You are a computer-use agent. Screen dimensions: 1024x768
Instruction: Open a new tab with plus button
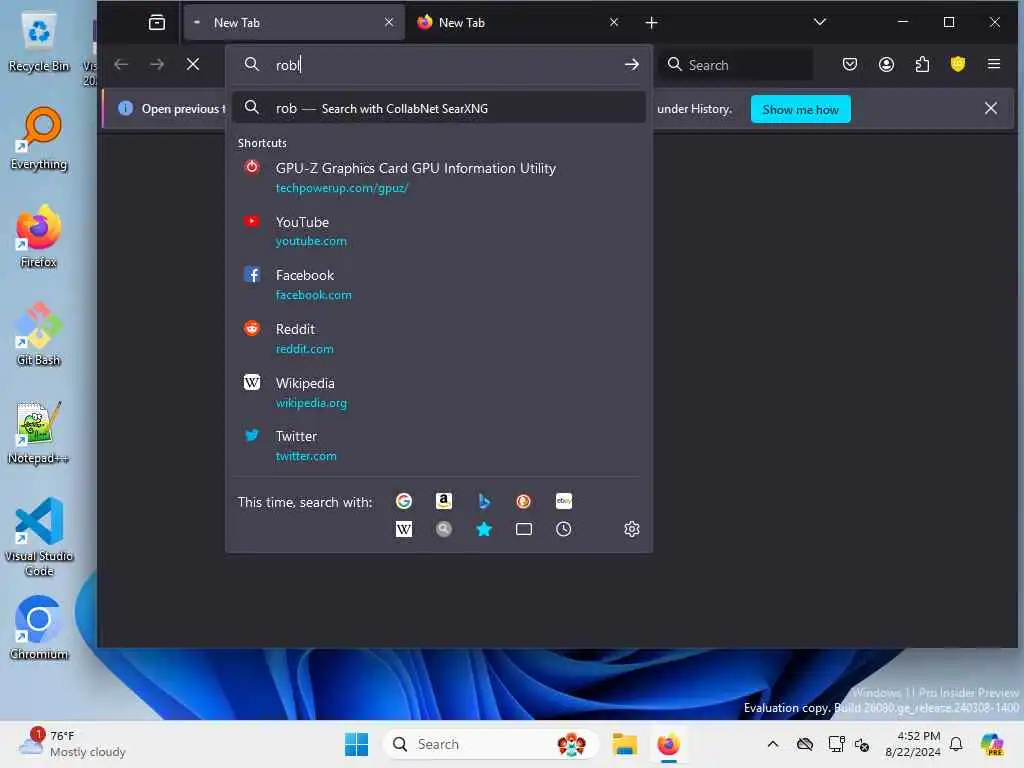point(651,23)
